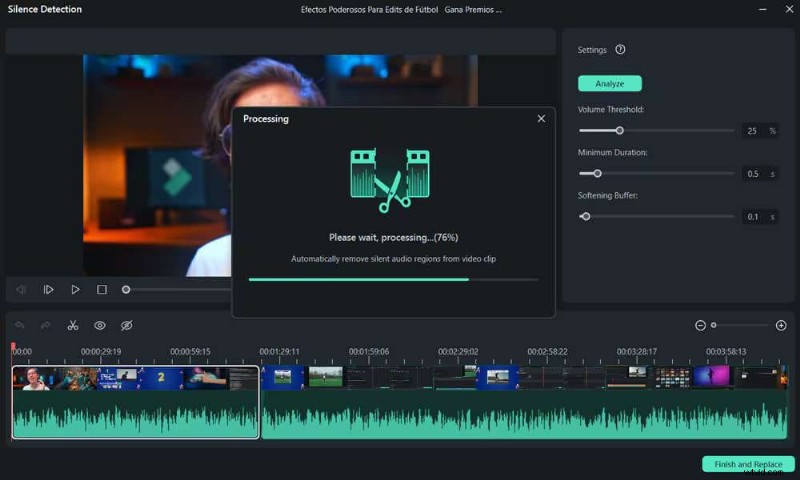This screenshot has height=480, width=800.
Task: Click the Analyze button
Action: (x=610, y=84)
